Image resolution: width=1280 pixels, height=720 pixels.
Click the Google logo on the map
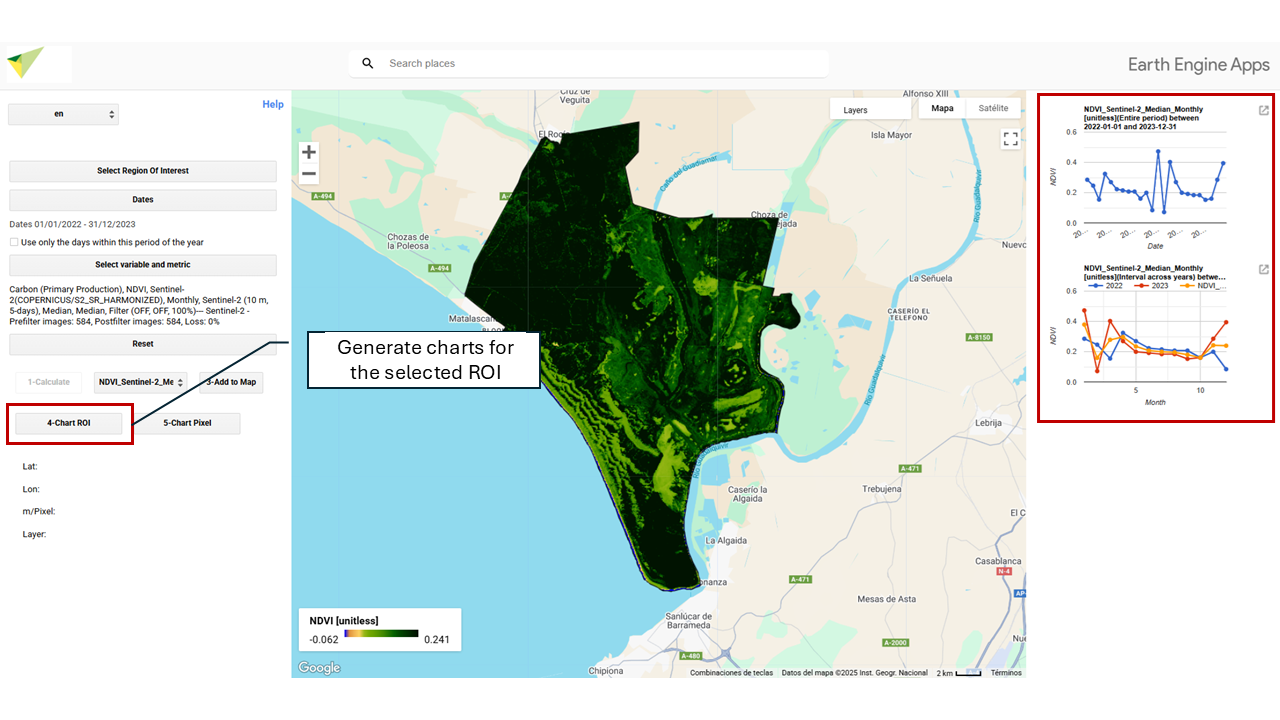(319, 668)
